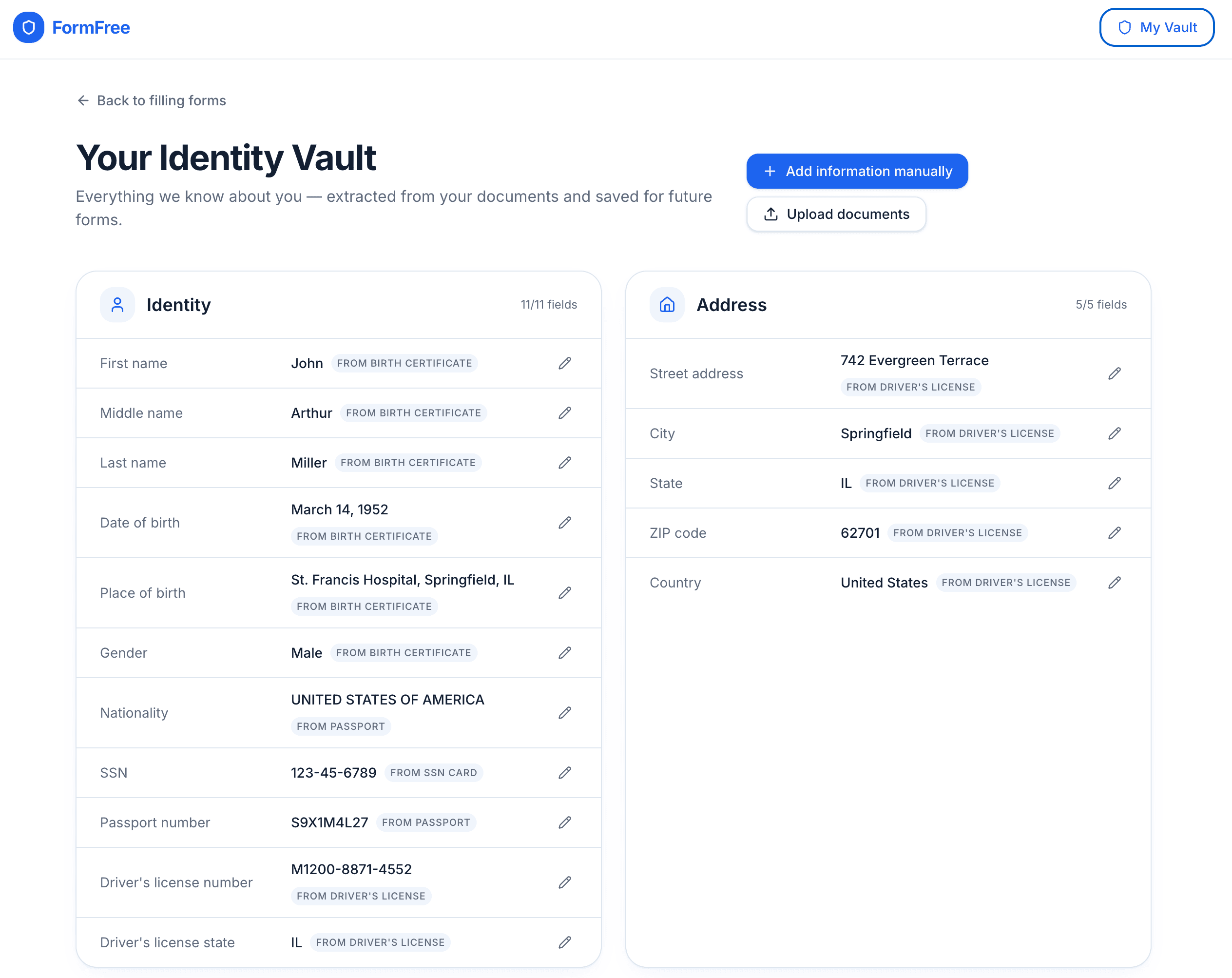Click UNITED STATES OF AMERICA value
Image resolution: width=1232 pixels, height=978 pixels.
coord(387,700)
